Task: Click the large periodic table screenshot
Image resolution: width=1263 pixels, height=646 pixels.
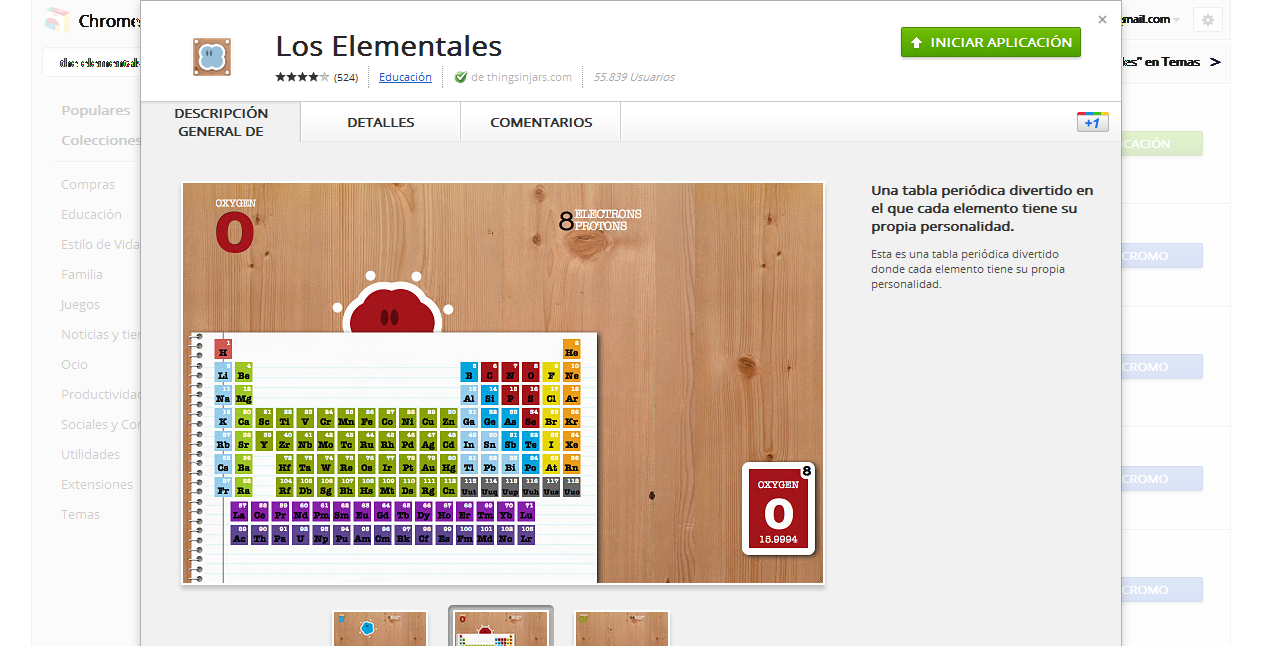Action: pos(503,383)
